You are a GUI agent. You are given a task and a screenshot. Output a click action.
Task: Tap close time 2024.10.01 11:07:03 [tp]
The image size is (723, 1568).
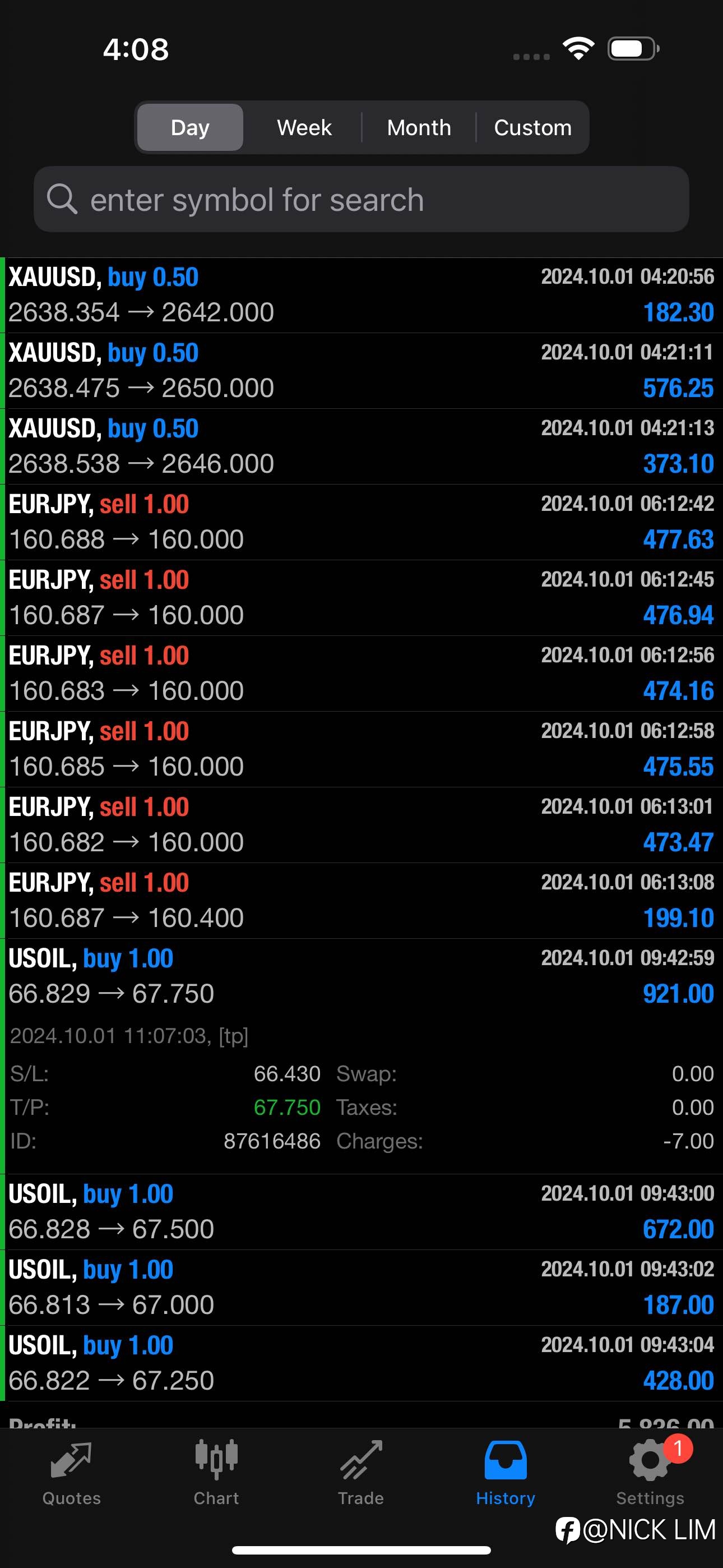(x=129, y=1035)
